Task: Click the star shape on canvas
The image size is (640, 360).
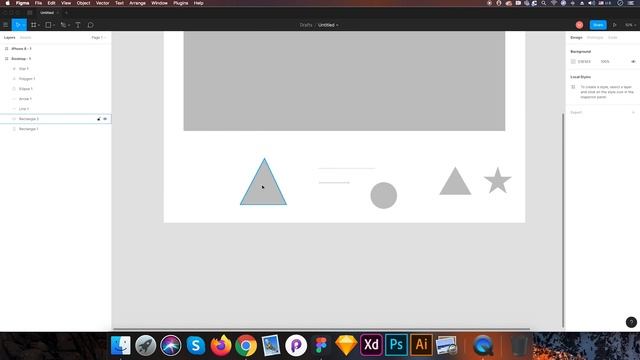Action: point(498,181)
